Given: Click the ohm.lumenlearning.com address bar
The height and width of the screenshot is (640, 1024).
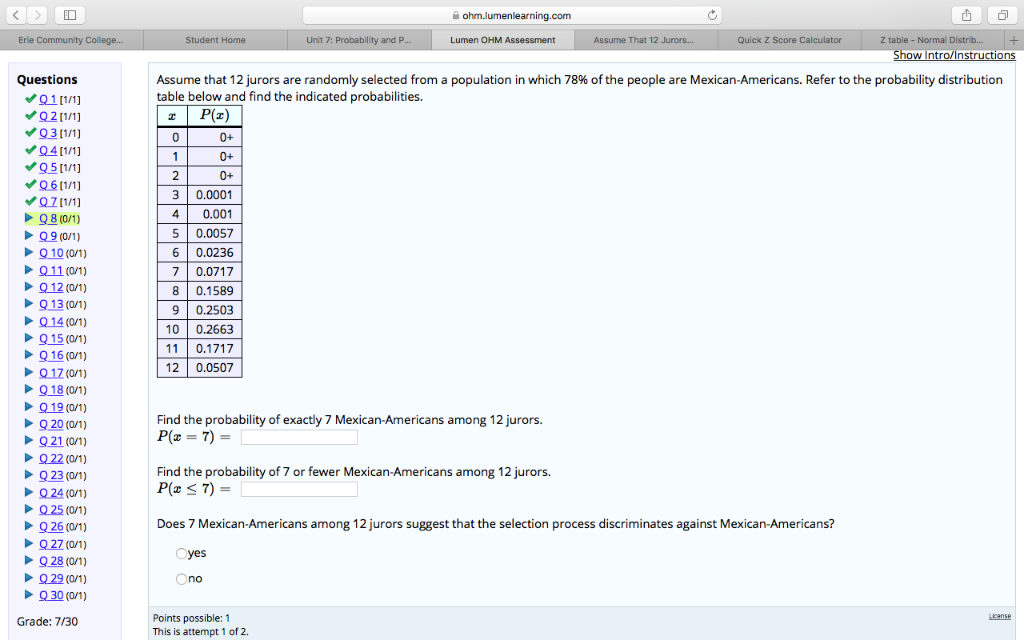Looking at the screenshot, I should 511,15.
